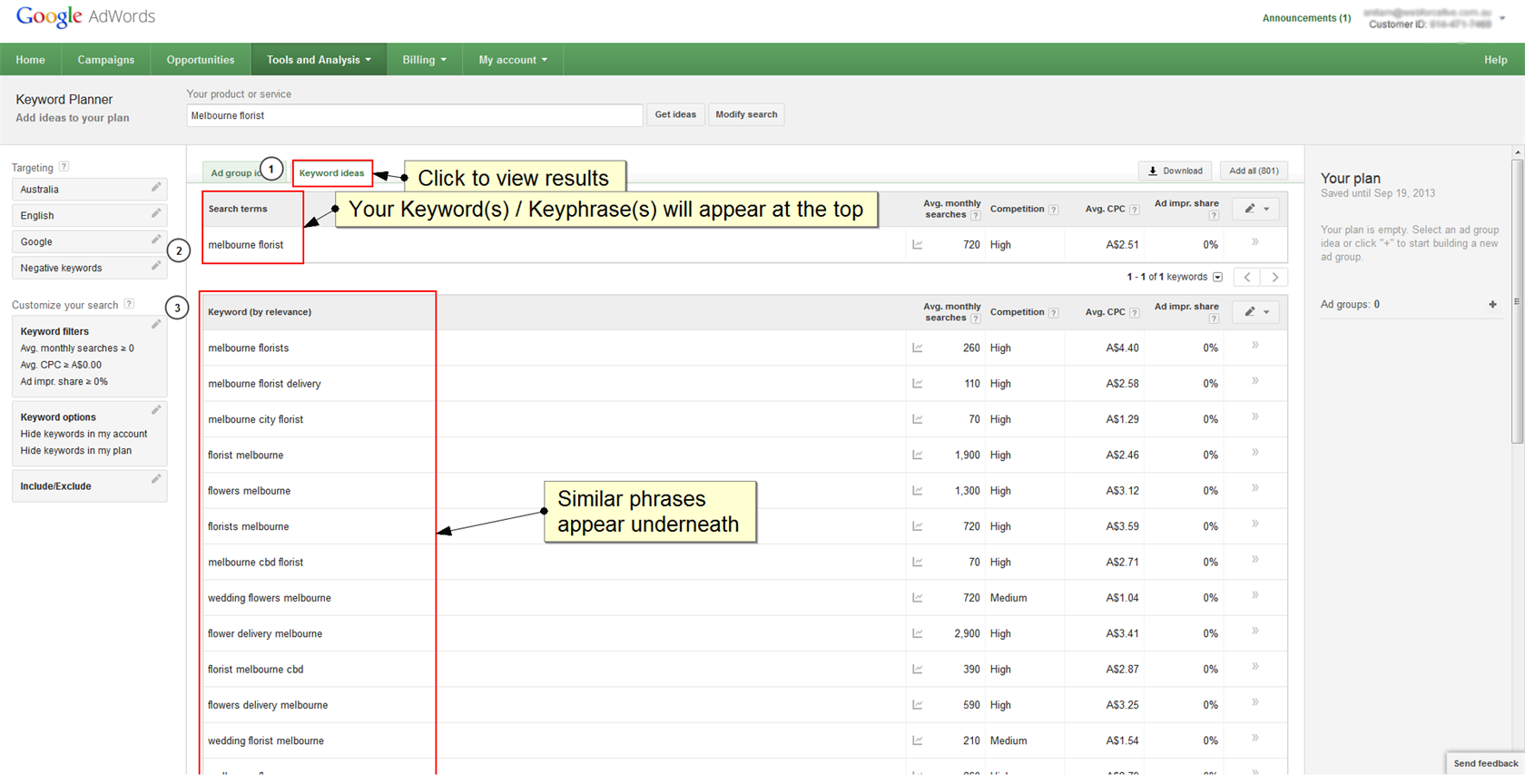
Task: Go to Campaigns menu item
Action: pyautogui.click(x=105, y=60)
